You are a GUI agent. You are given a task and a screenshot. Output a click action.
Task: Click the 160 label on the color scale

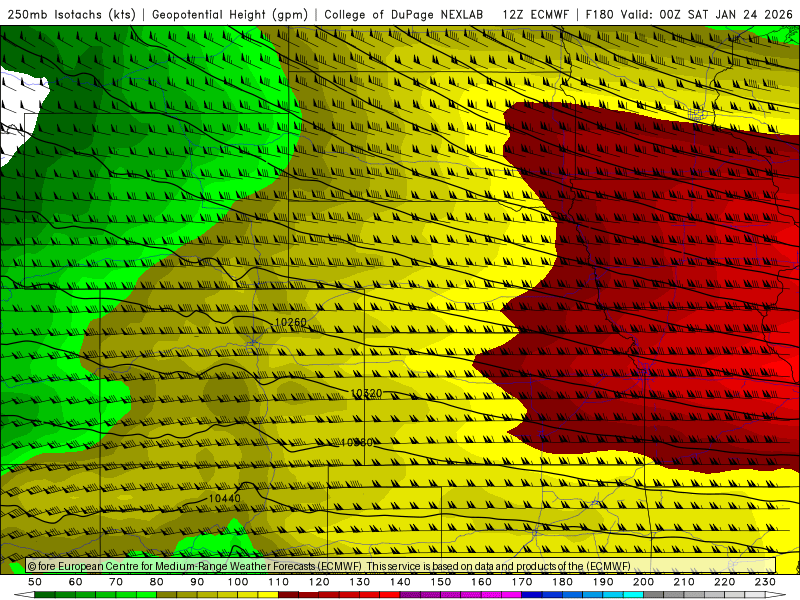481,582
